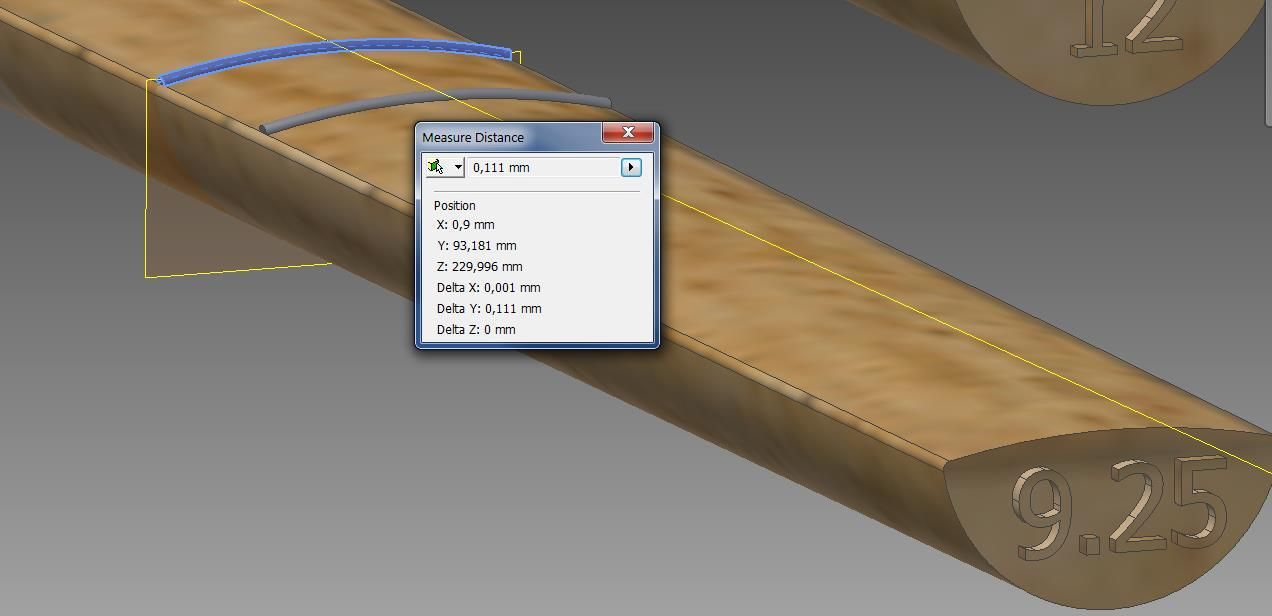This screenshot has width=1272, height=616.
Task: Select the Position heading in the dialog
Action: click(x=455, y=205)
